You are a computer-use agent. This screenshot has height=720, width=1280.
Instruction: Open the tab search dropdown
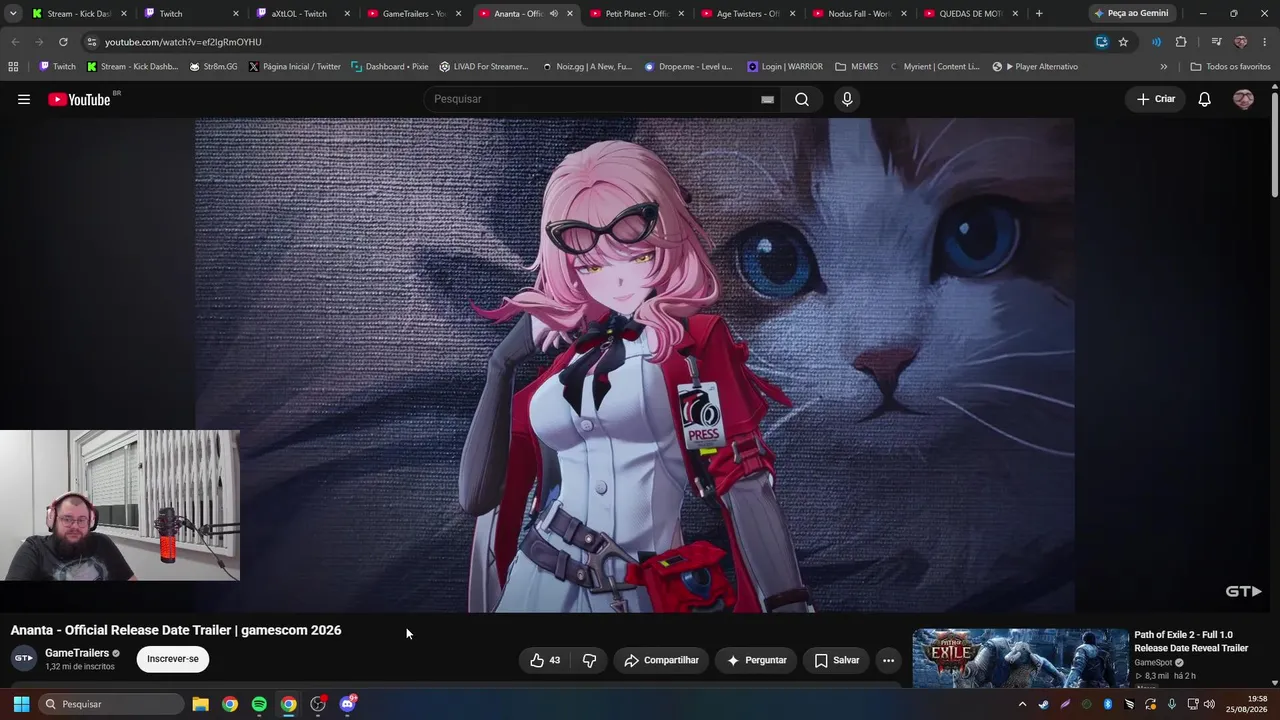(x=13, y=14)
